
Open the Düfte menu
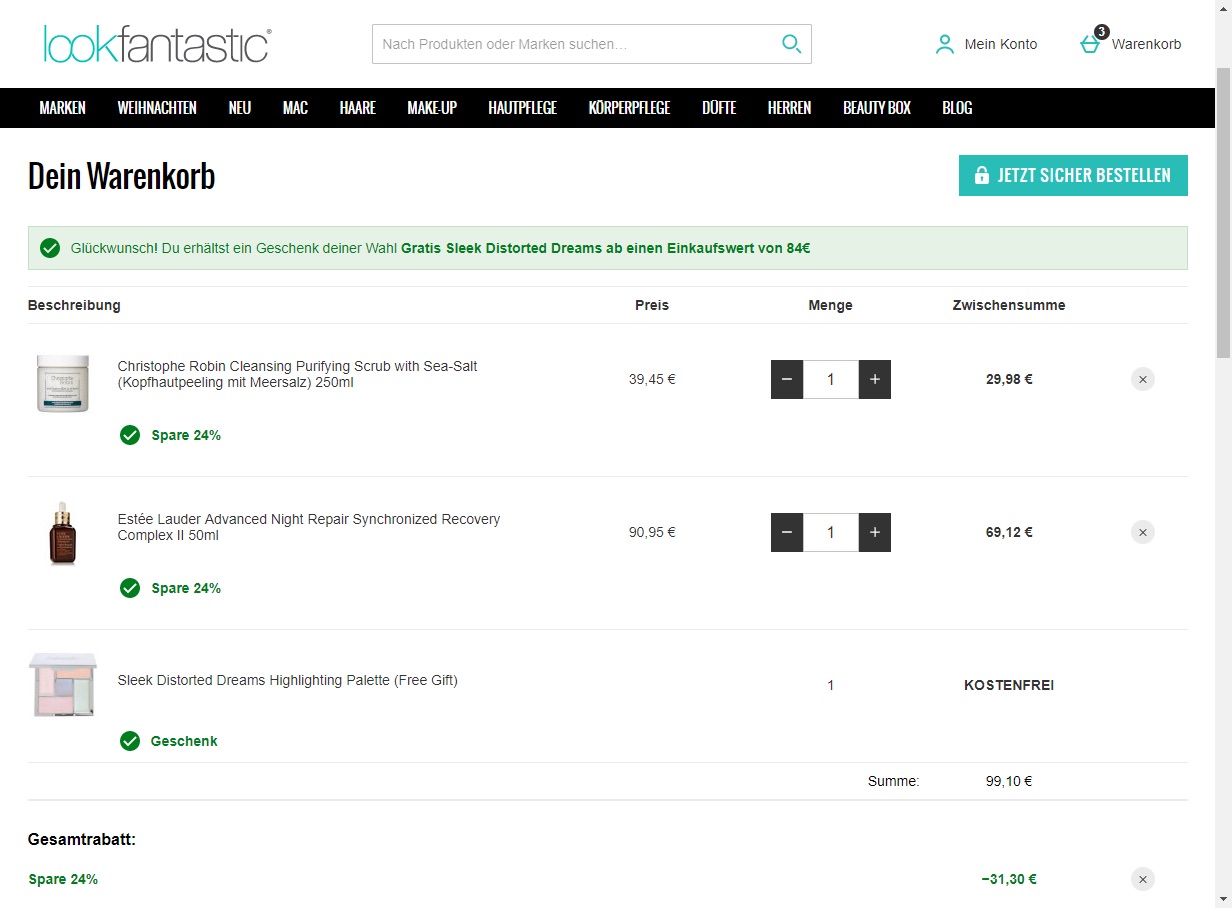click(719, 108)
